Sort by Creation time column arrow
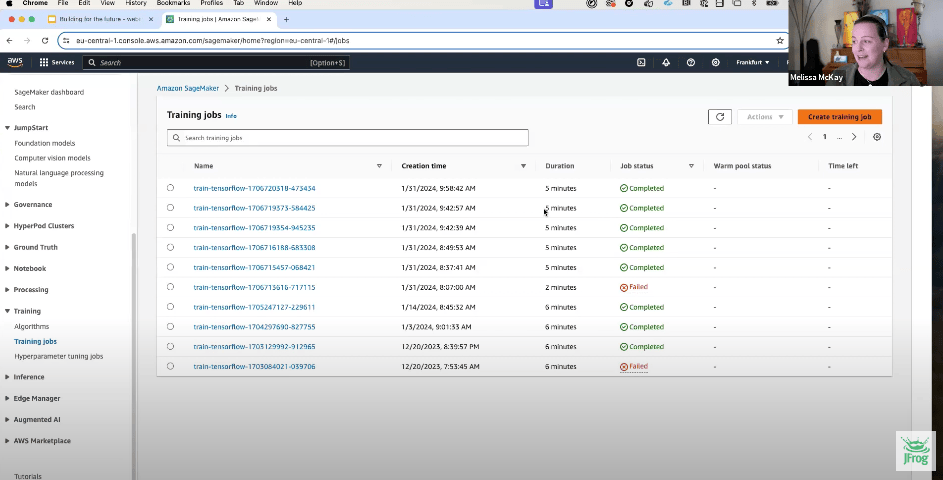Screen dimensions: 943x480 coord(523,166)
